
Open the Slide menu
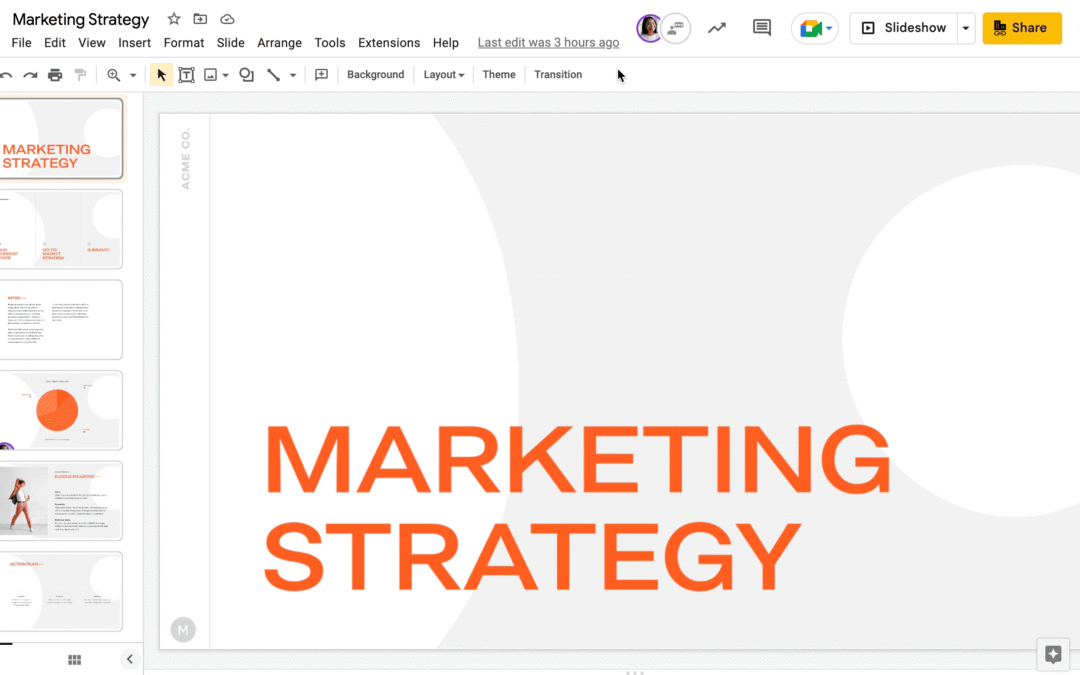pyautogui.click(x=231, y=43)
